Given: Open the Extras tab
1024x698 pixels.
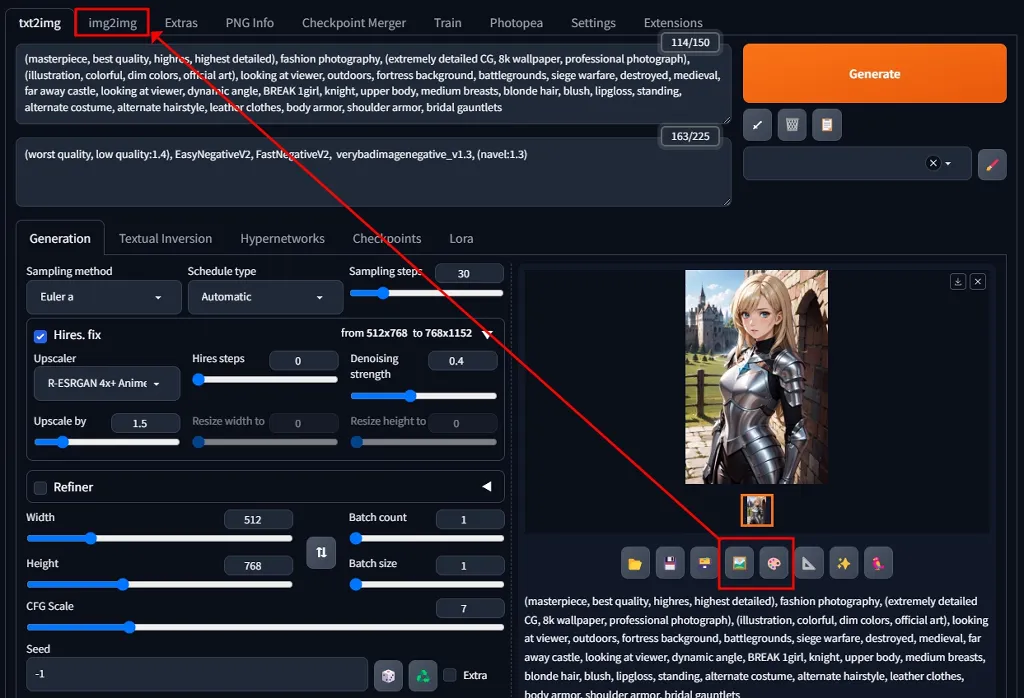Looking at the screenshot, I should coord(181,23).
